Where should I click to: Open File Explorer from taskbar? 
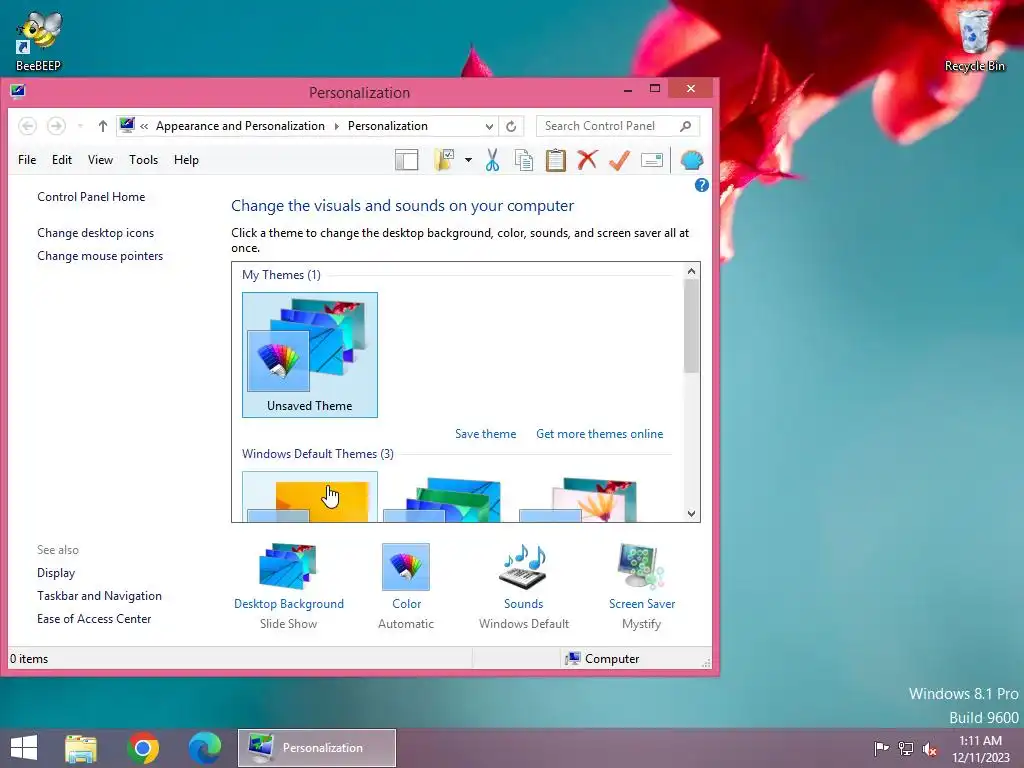coord(81,748)
